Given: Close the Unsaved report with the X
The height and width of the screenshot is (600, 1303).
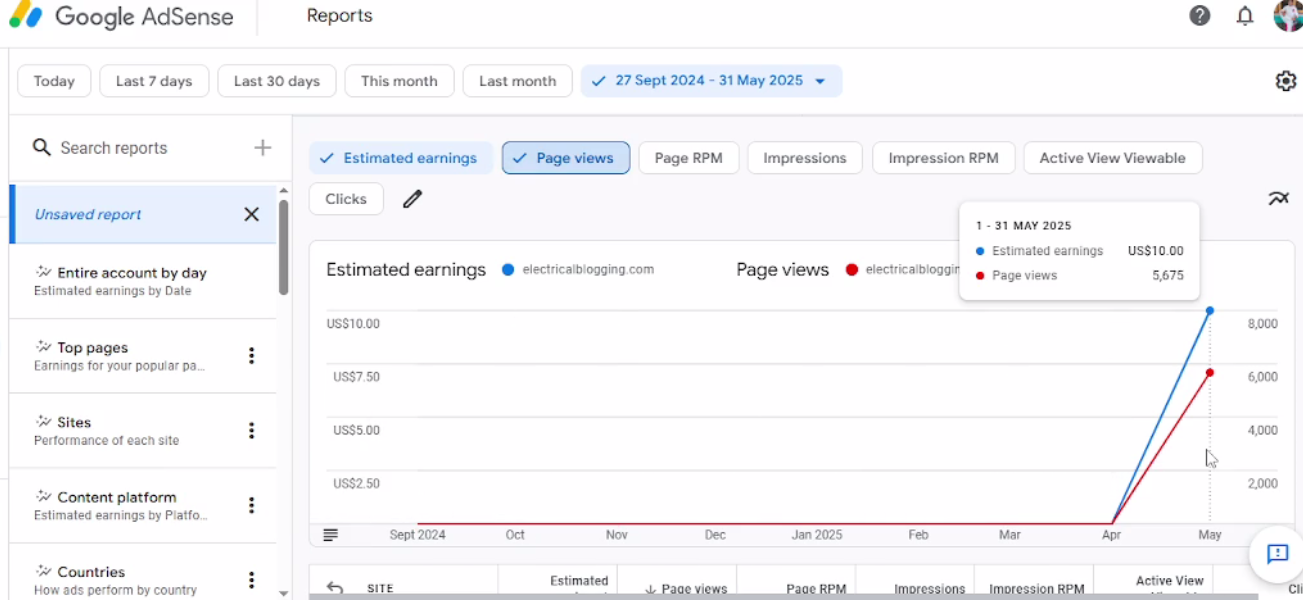Looking at the screenshot, I should pyautogui.click(x=252, y=214).
